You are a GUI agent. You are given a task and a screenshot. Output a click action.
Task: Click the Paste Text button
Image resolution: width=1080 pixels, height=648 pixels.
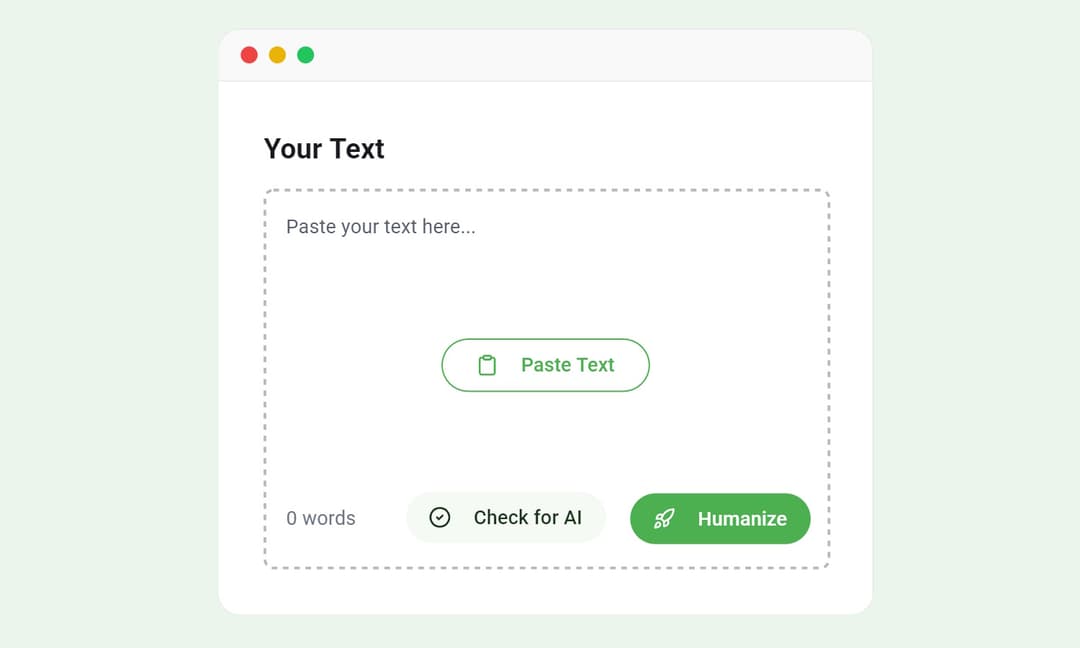(x=545, y=365)
